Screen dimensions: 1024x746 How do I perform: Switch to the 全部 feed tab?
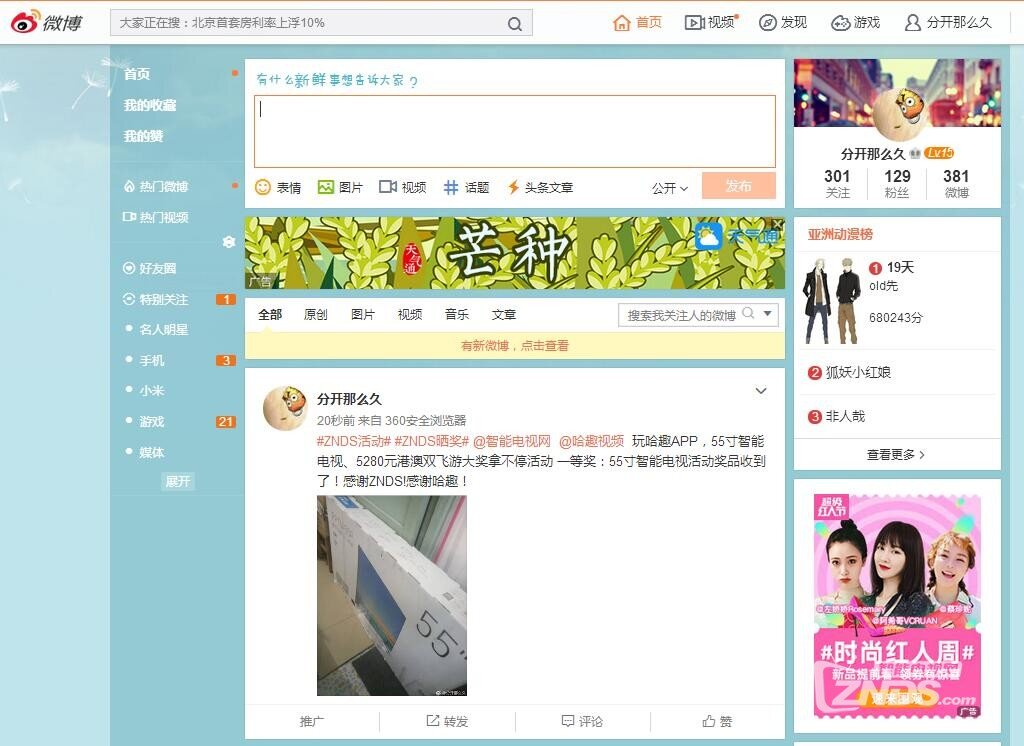click(x=270, y=315)
